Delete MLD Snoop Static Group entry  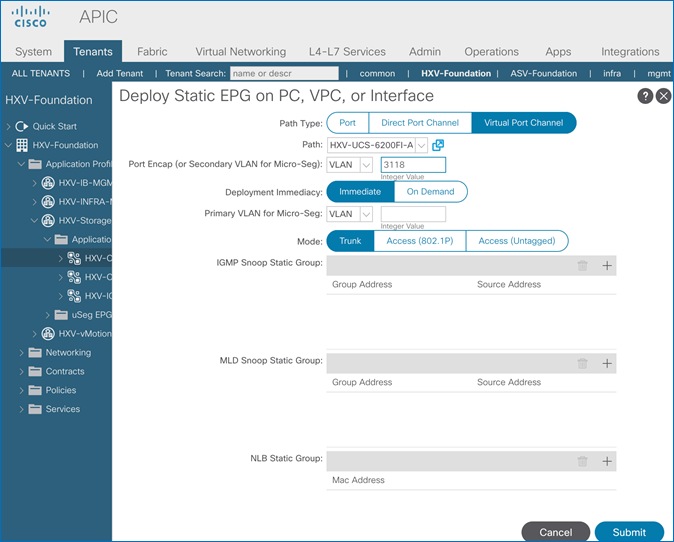click(x=582, y=364)
